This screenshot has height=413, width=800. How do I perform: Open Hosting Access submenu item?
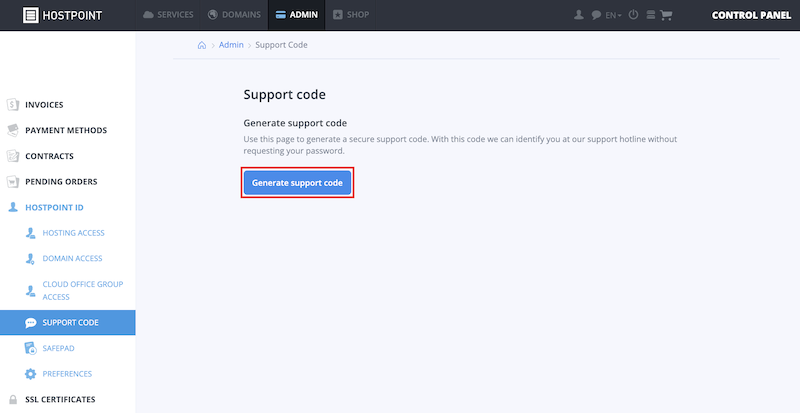(x=73, y=233)
